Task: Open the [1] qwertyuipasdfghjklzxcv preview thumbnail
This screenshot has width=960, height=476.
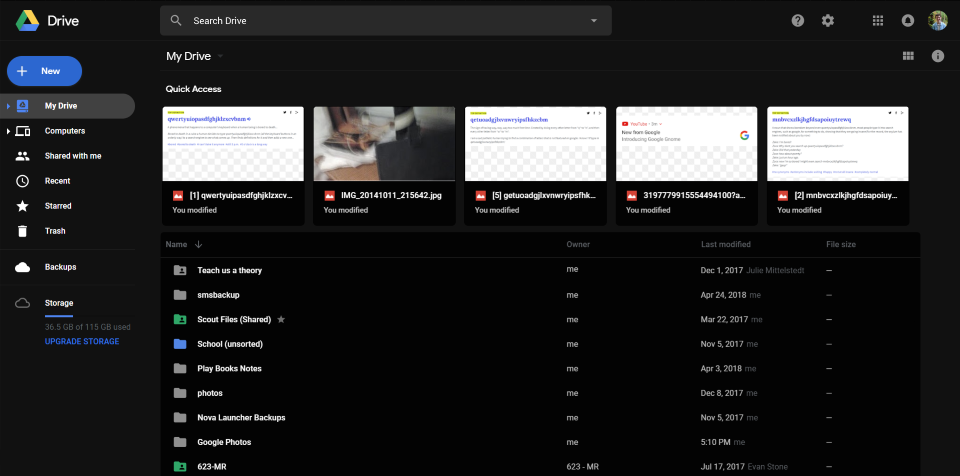Action: pyautogui.click(x=233, y=144)
